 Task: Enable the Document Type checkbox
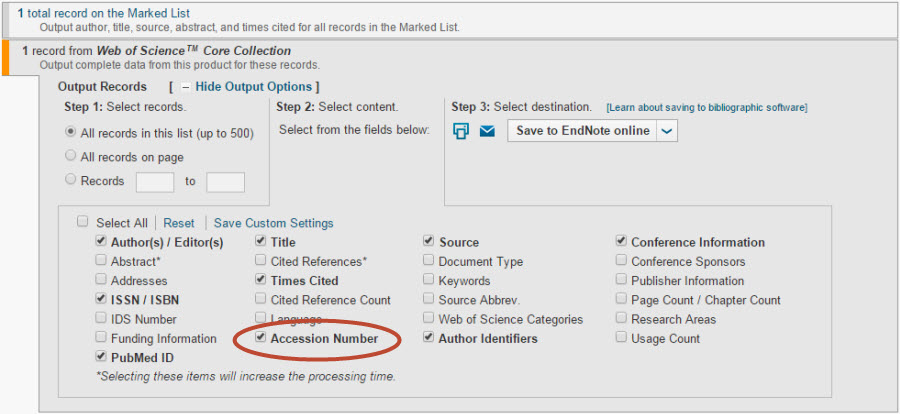[429, 261]
